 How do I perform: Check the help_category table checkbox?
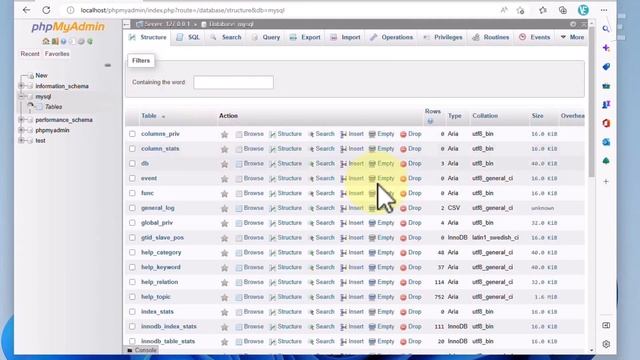tap(132, 252)
